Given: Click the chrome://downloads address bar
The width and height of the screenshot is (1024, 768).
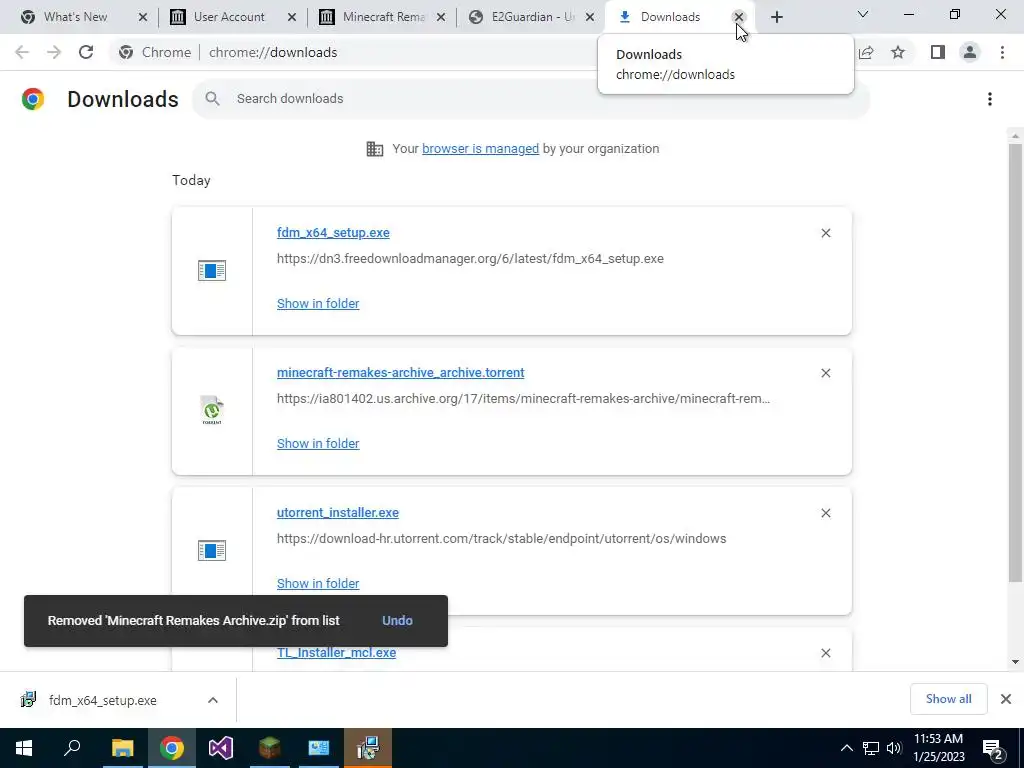Looking at the screenshot, I should [273, 52].
